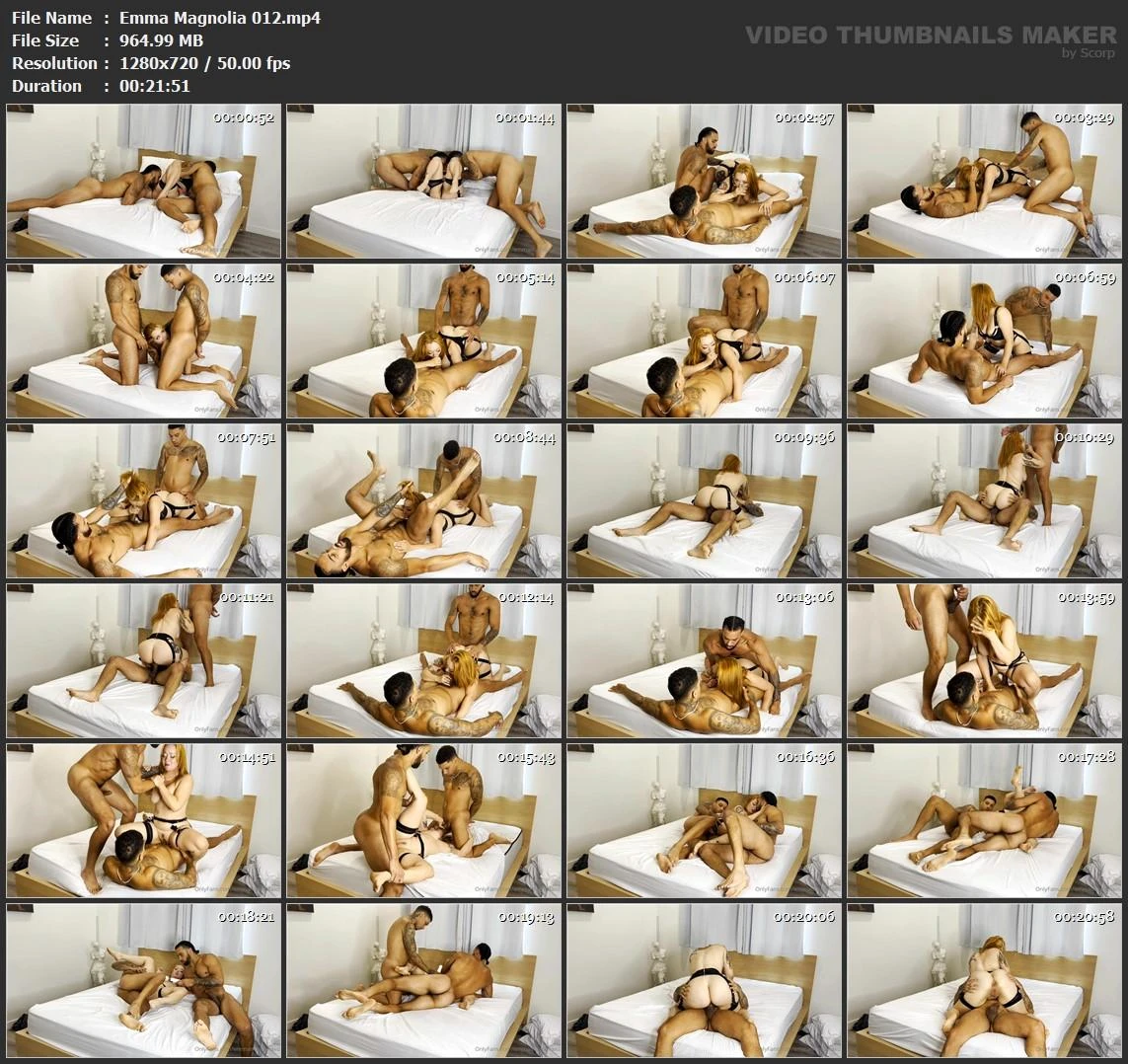
Task: Click the thumbnail timestamped 00:00:52
Action: [144, 182]
